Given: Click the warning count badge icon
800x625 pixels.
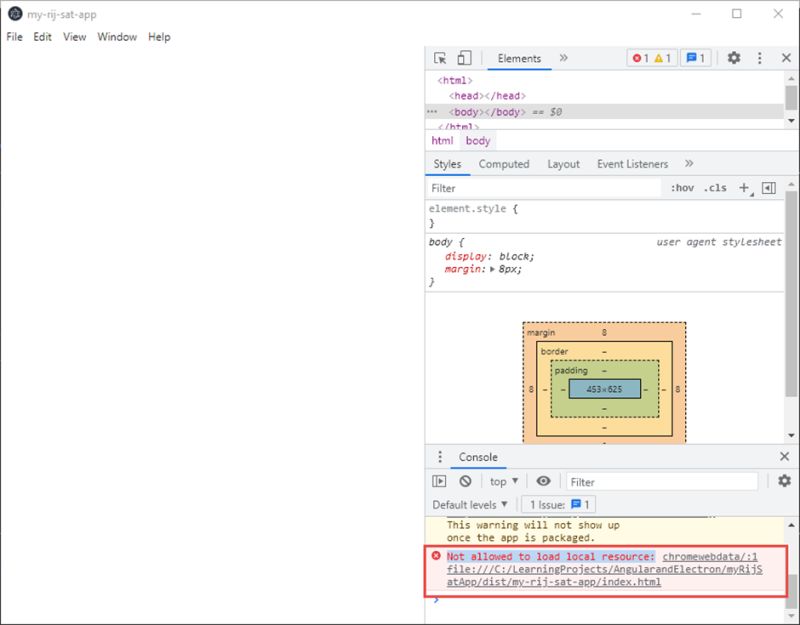Looking at the screenshot, I should [661, 59].
